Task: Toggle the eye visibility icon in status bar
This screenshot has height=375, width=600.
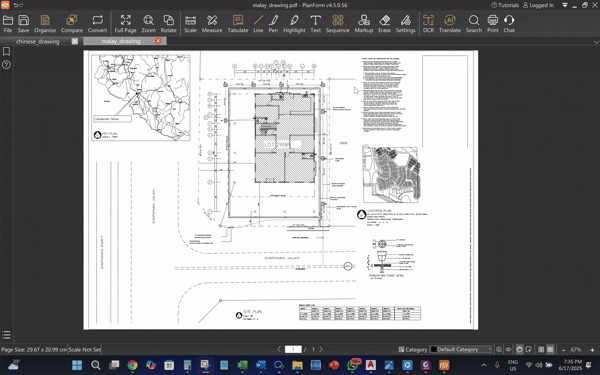Action: tap(508, 349)
